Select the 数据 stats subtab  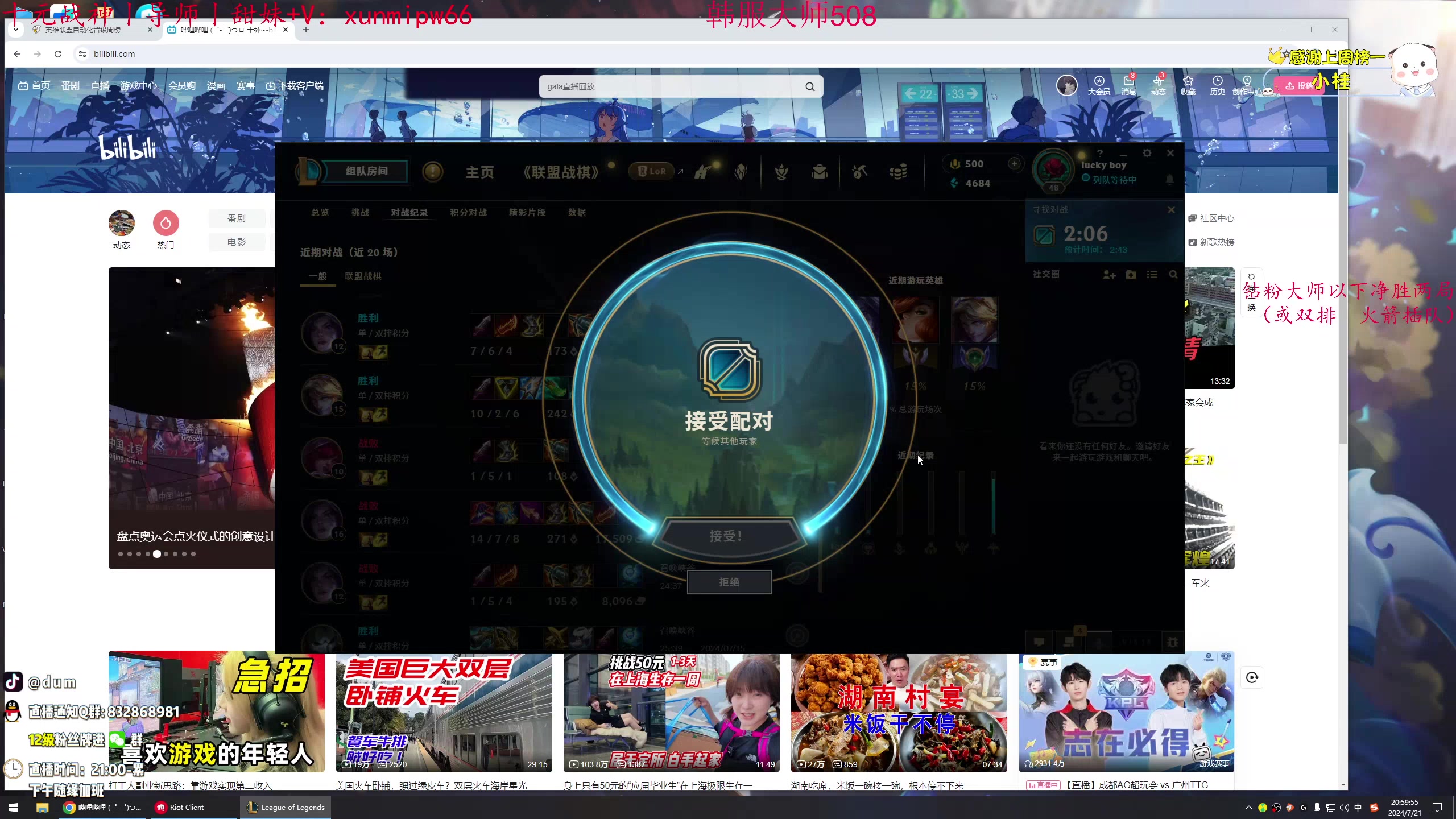577,212
